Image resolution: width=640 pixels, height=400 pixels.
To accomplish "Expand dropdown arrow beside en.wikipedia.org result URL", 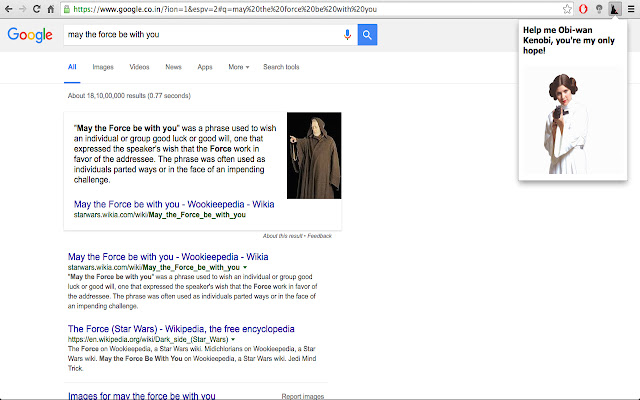I will [x=233, y=339].
